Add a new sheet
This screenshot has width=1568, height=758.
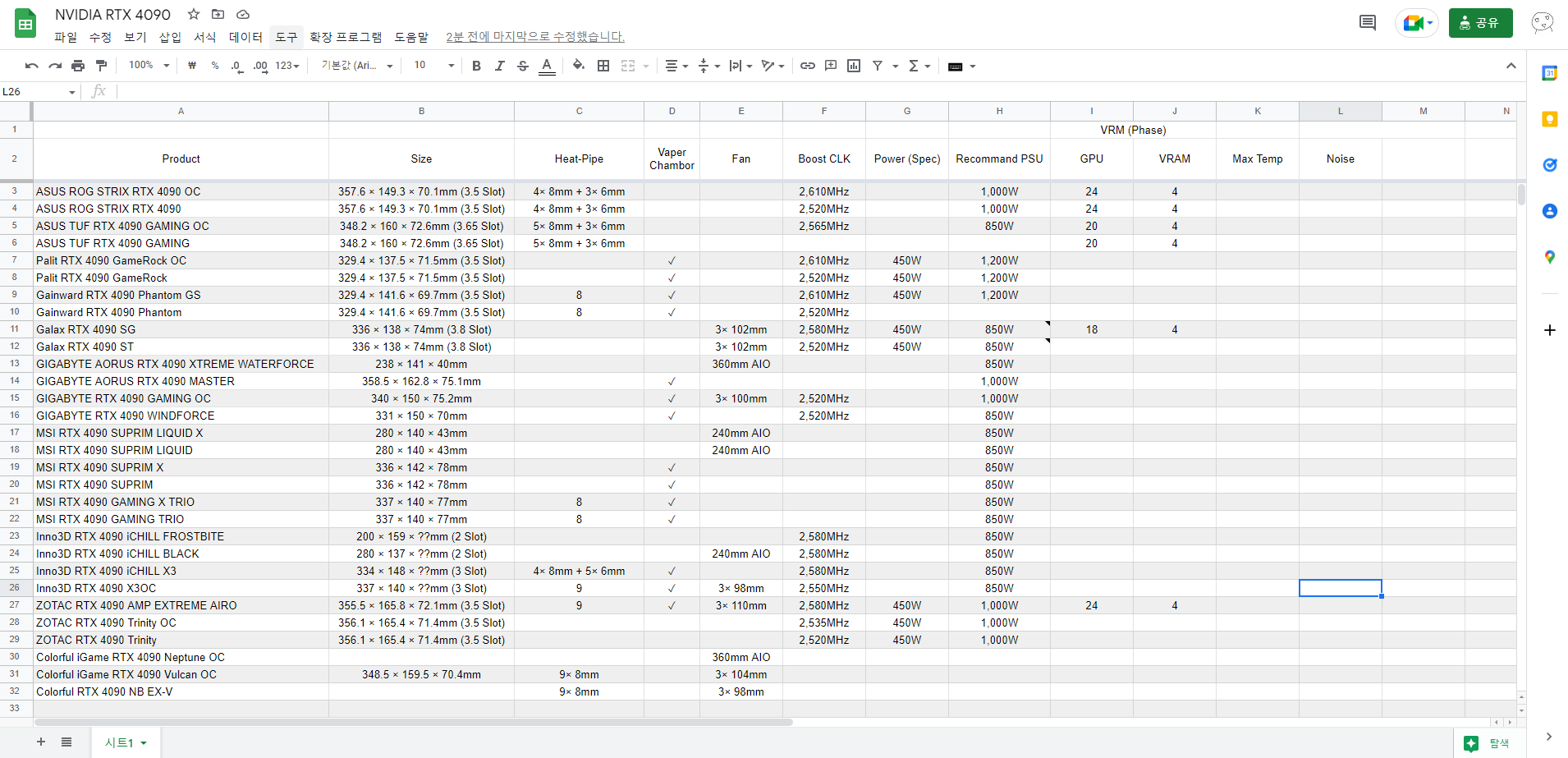pyautogui.click(x=41, y=742)
